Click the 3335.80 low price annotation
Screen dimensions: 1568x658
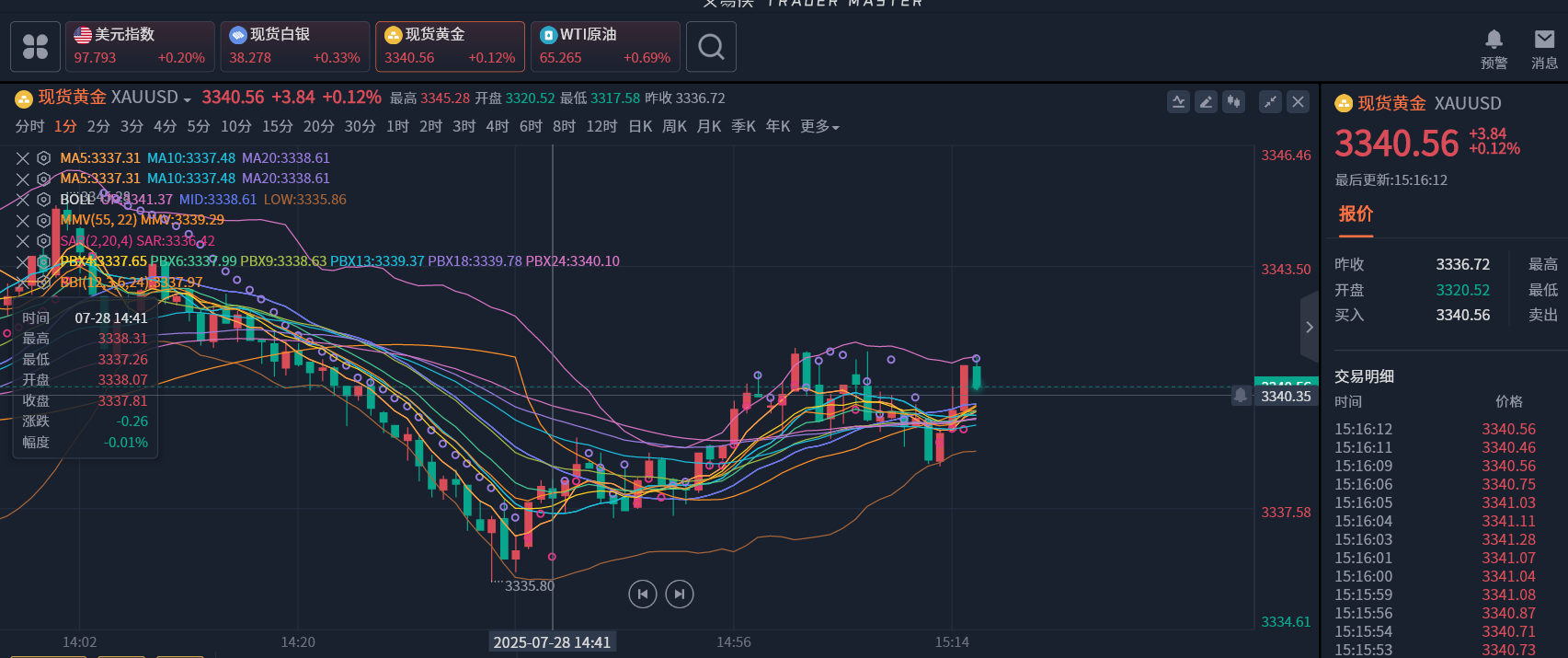point(530,586)
